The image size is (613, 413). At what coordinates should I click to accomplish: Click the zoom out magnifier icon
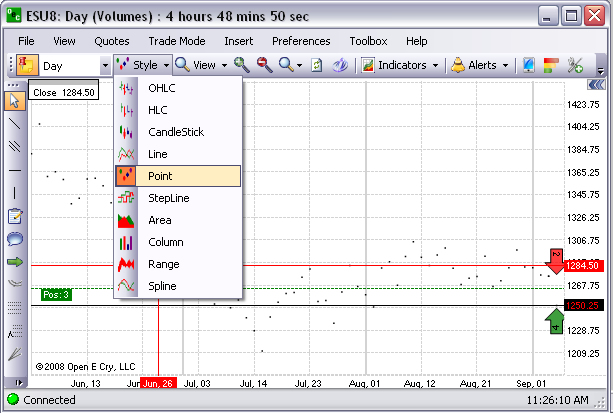264,65
